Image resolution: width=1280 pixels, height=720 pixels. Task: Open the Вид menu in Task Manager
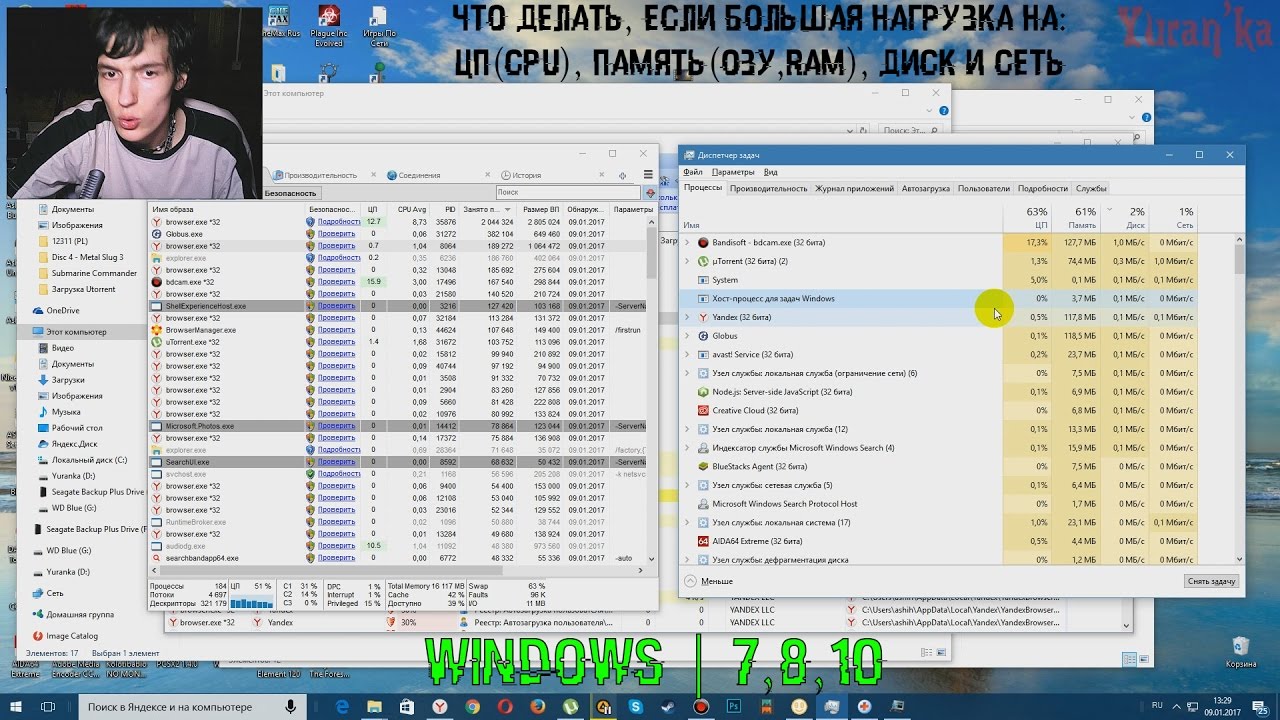point(770,172)
